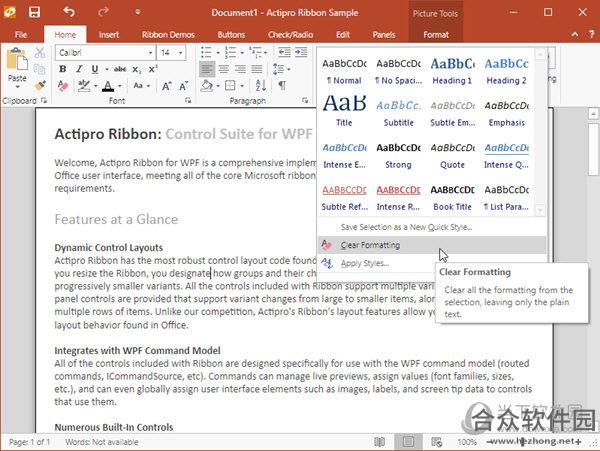Switch to the Ribbon Demos tab
Viewport: 600px width, 451px height.
point(168,34)
